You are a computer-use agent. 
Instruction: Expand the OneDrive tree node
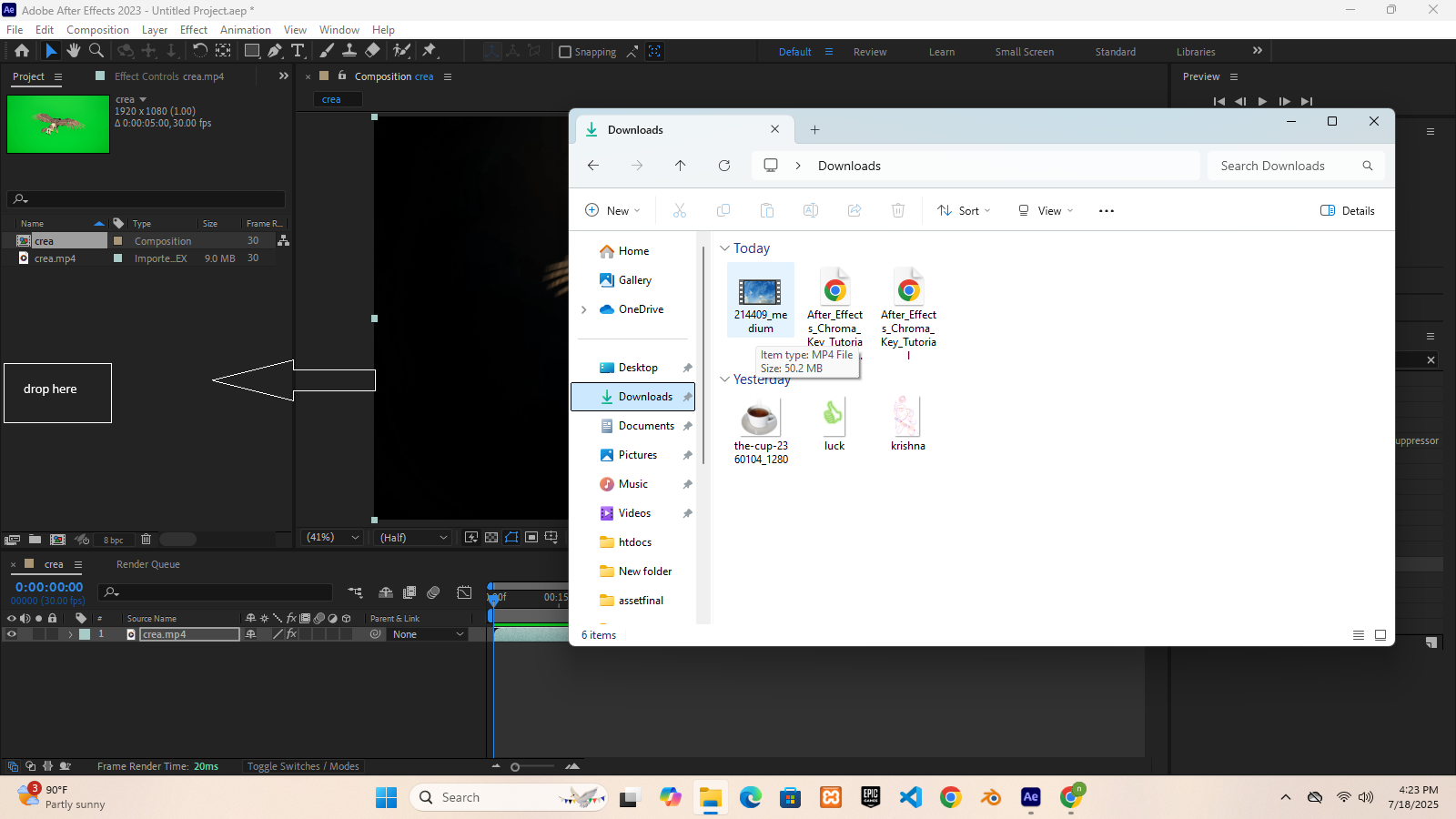pyautogui.click(x=584, y=309)
